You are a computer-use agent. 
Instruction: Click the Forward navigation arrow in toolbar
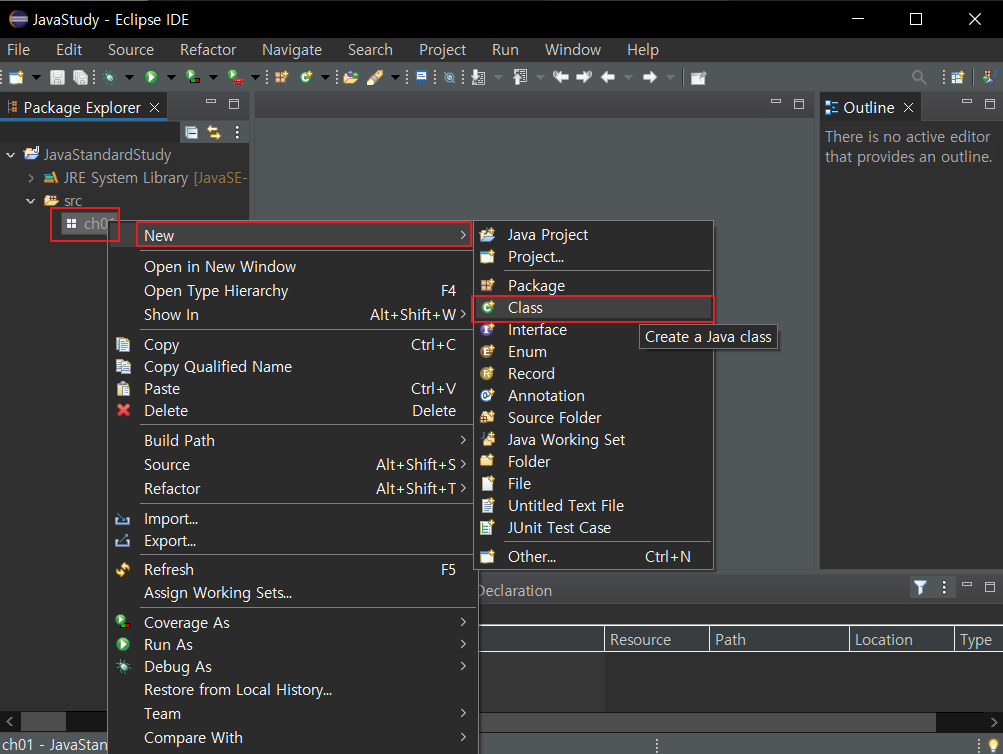coord(650,77)
